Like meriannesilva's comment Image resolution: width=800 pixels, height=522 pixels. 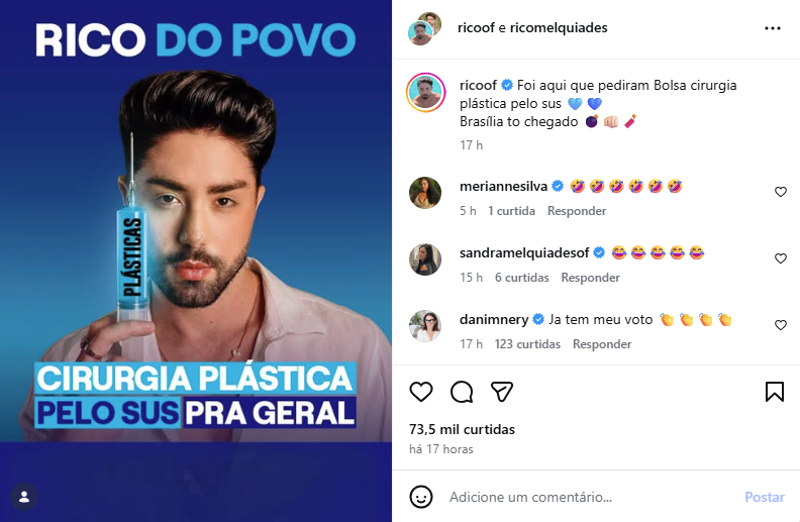pos(781,192)
